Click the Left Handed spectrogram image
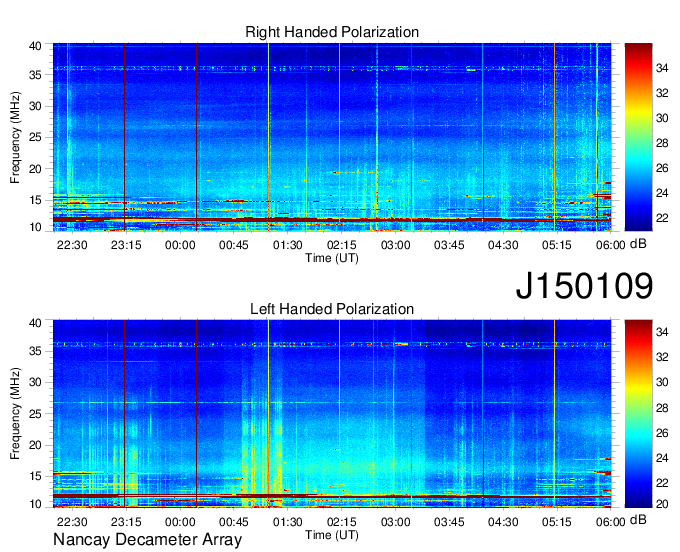Viewport: 680px width, 552px height. click(x=332, y=414)
